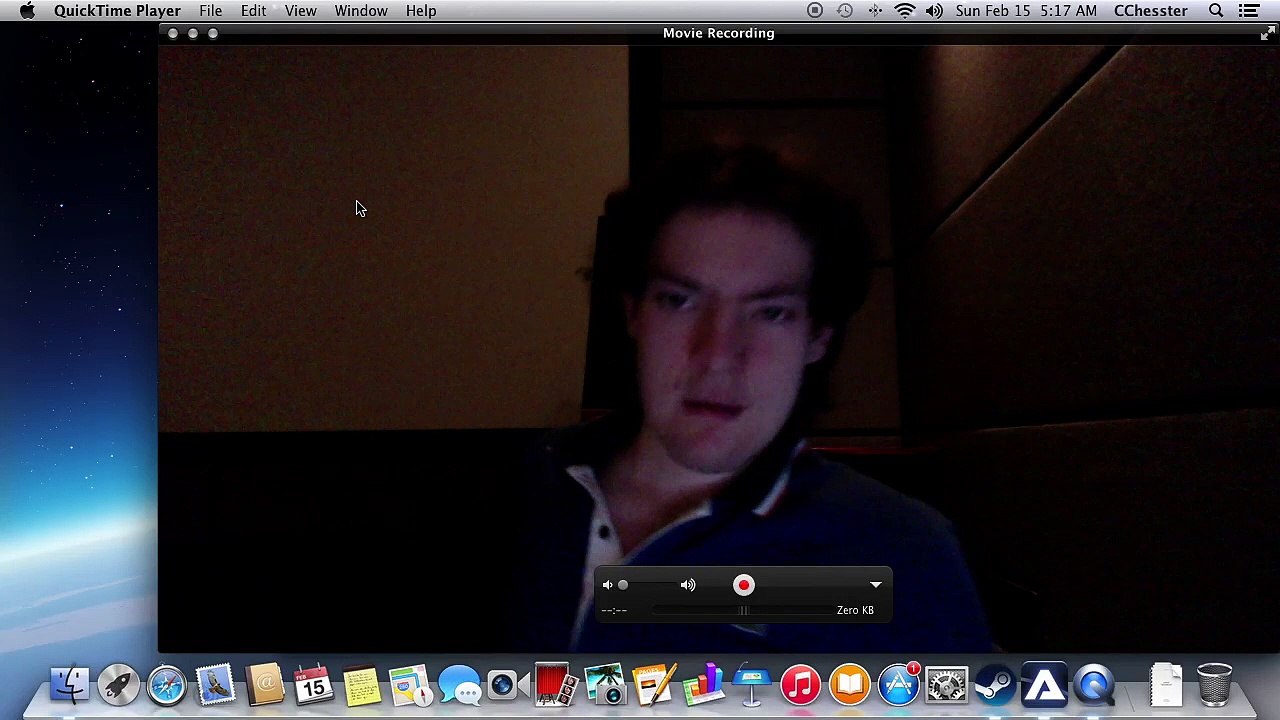Open the Trash in the Dock
Image resolution: width=1280 pixels, height=720 pixels.
(1214, 686)
